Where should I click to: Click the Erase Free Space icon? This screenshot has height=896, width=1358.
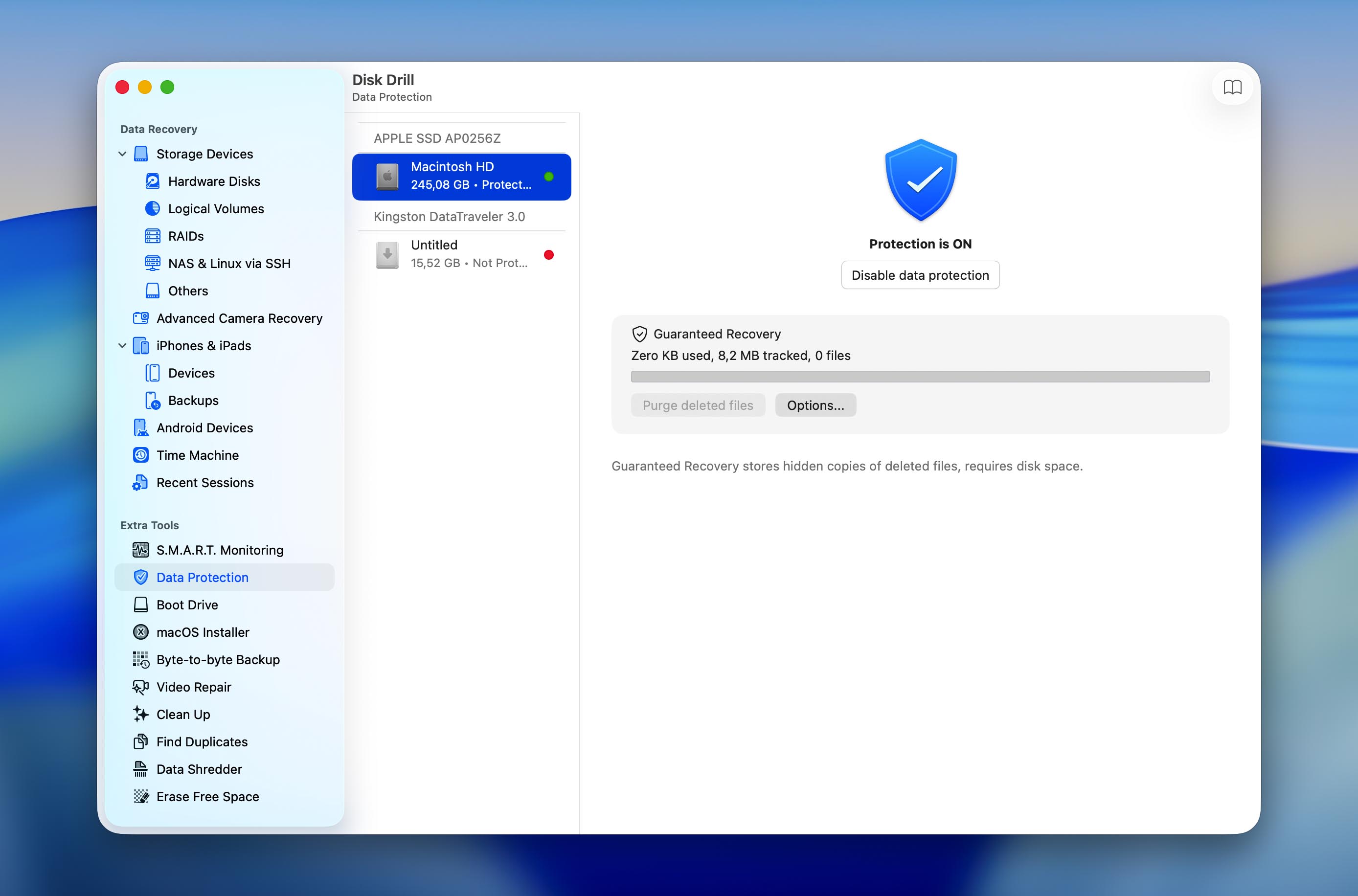pos(140,797)
